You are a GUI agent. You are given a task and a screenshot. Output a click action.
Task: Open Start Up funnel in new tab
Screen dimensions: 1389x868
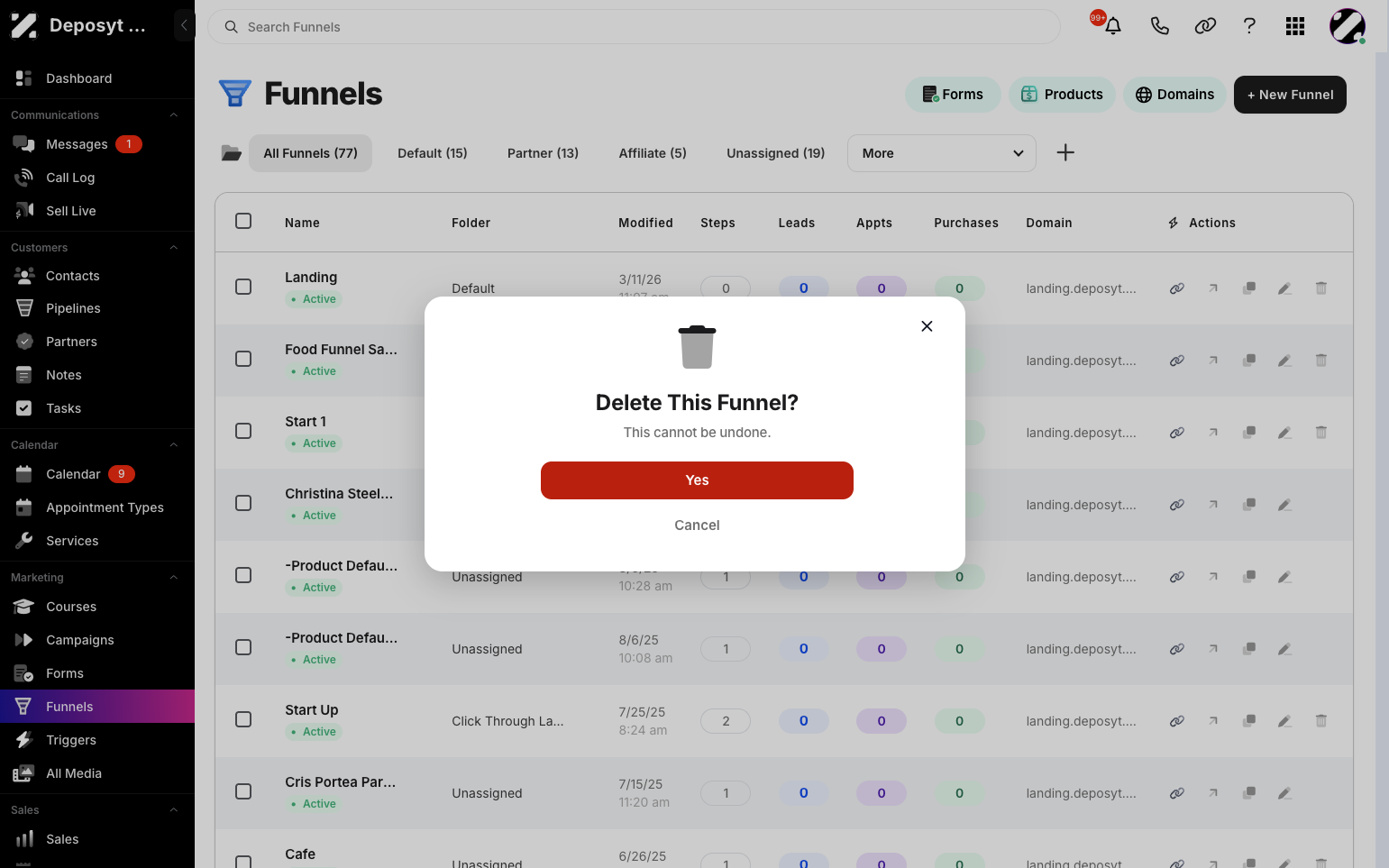(x=1213, y=721)
